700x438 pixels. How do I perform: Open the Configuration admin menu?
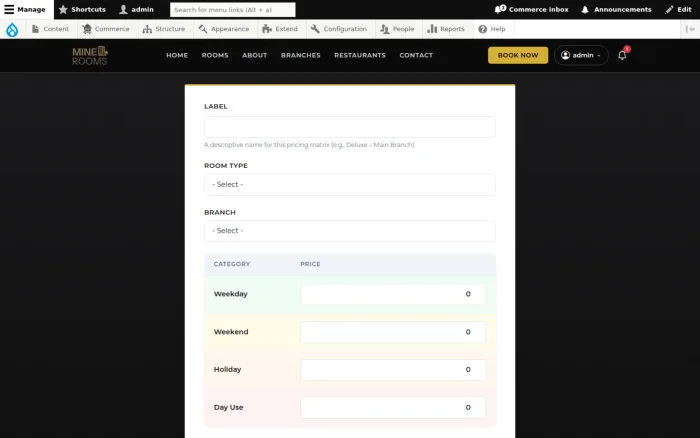coord(338,29)
